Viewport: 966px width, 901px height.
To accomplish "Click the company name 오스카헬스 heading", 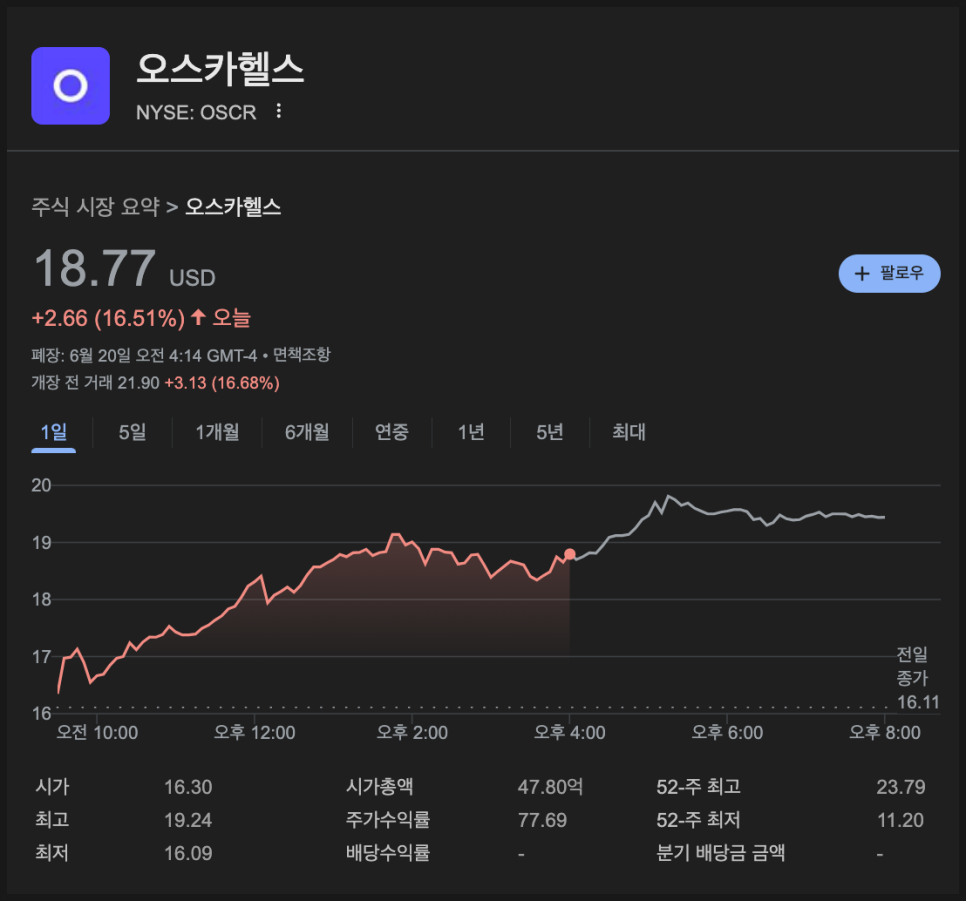I will coord(220,68).
